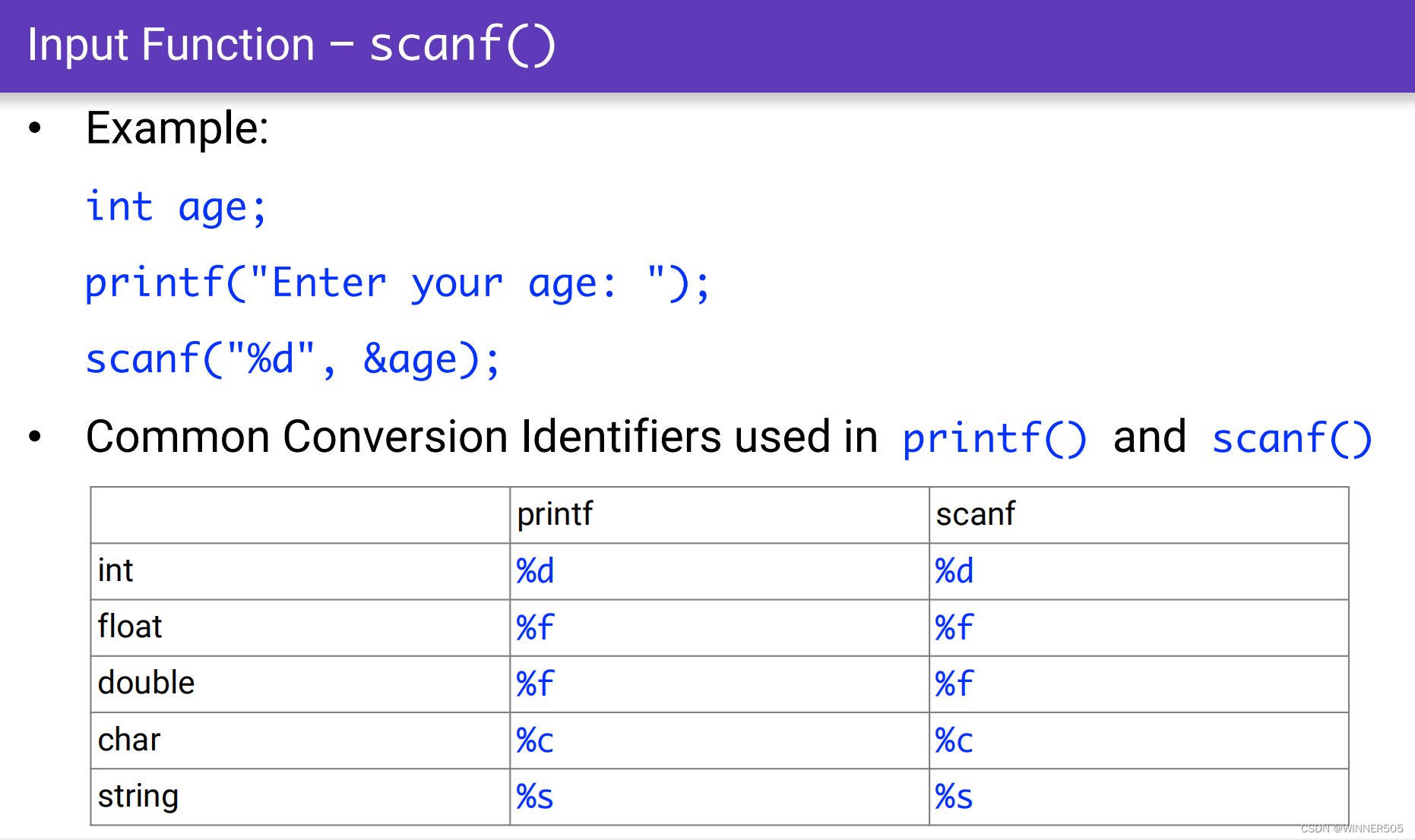
Task: Click the 'double' row label cell
Action: coord(300,684)
